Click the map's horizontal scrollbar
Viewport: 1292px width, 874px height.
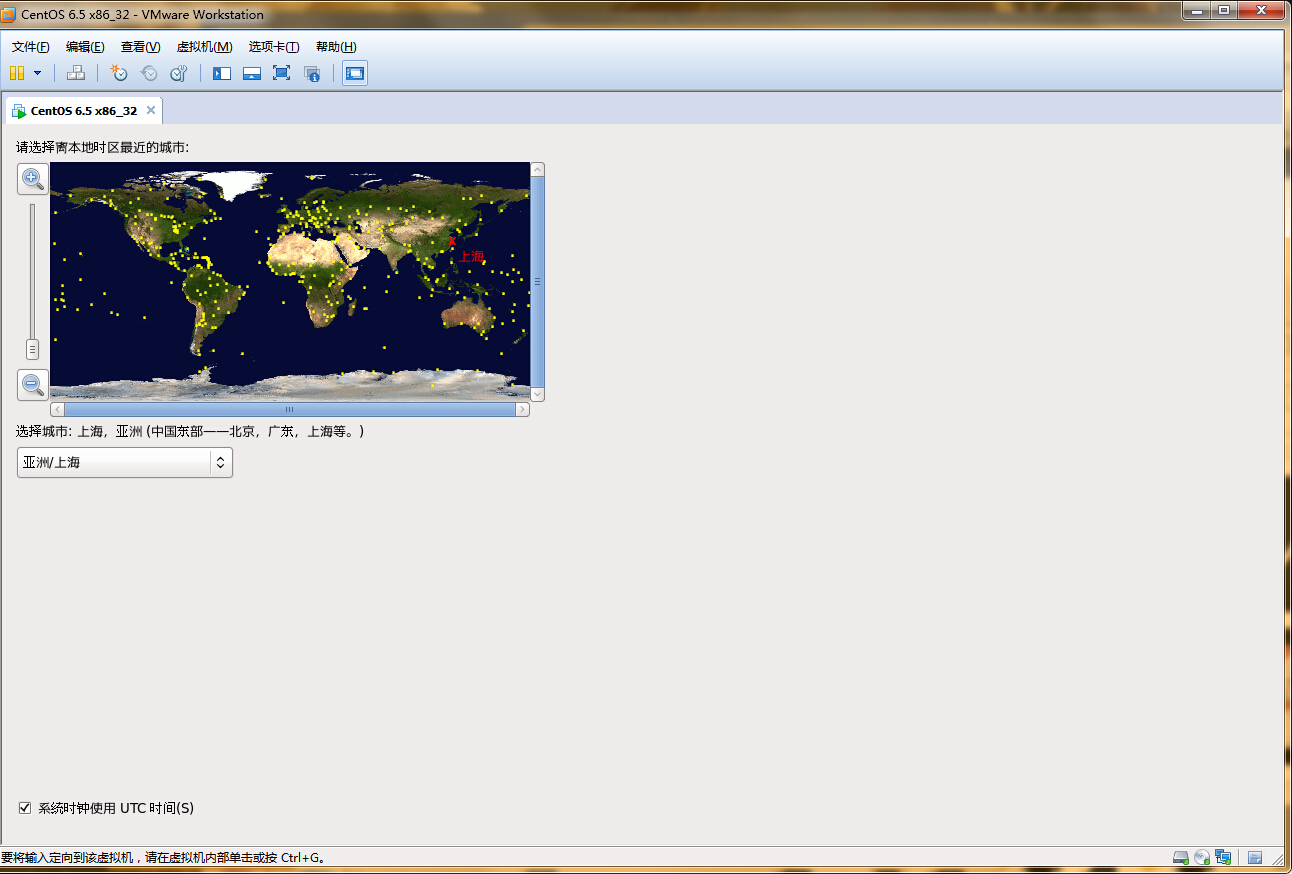click(289, 410)
